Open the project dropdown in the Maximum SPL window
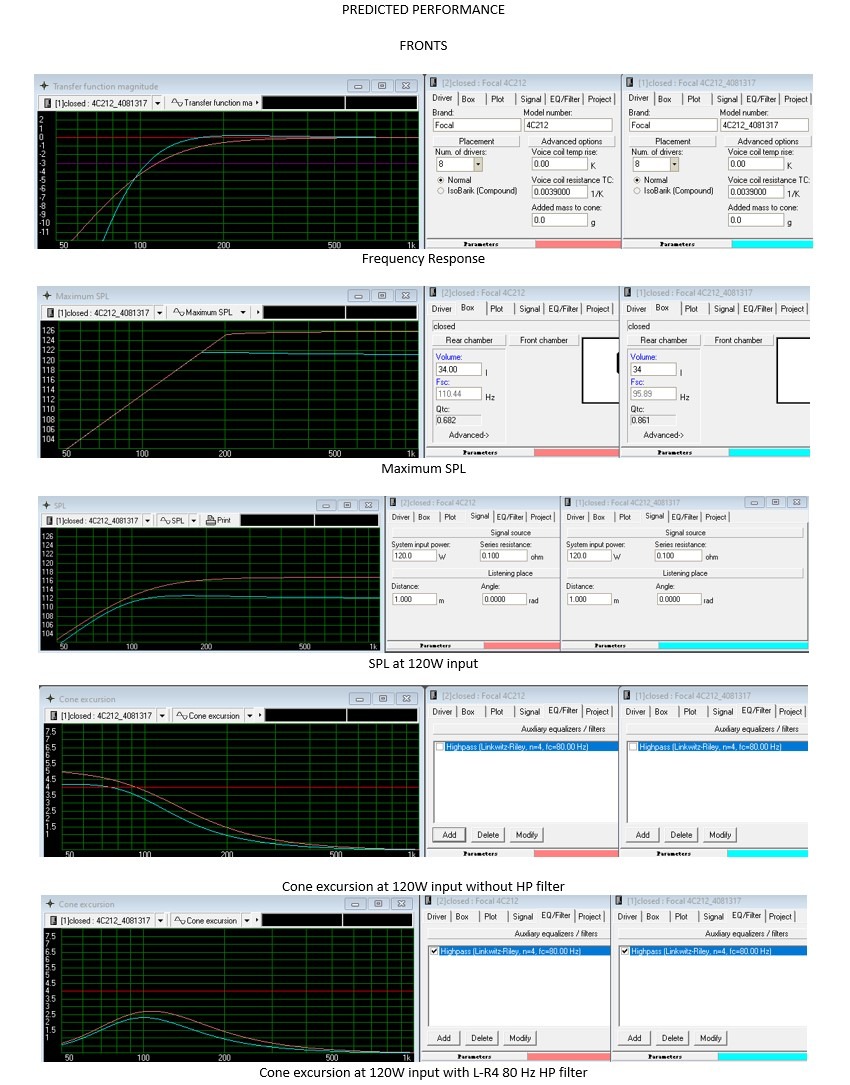850x1085 pixels. (x=160, y=313)
